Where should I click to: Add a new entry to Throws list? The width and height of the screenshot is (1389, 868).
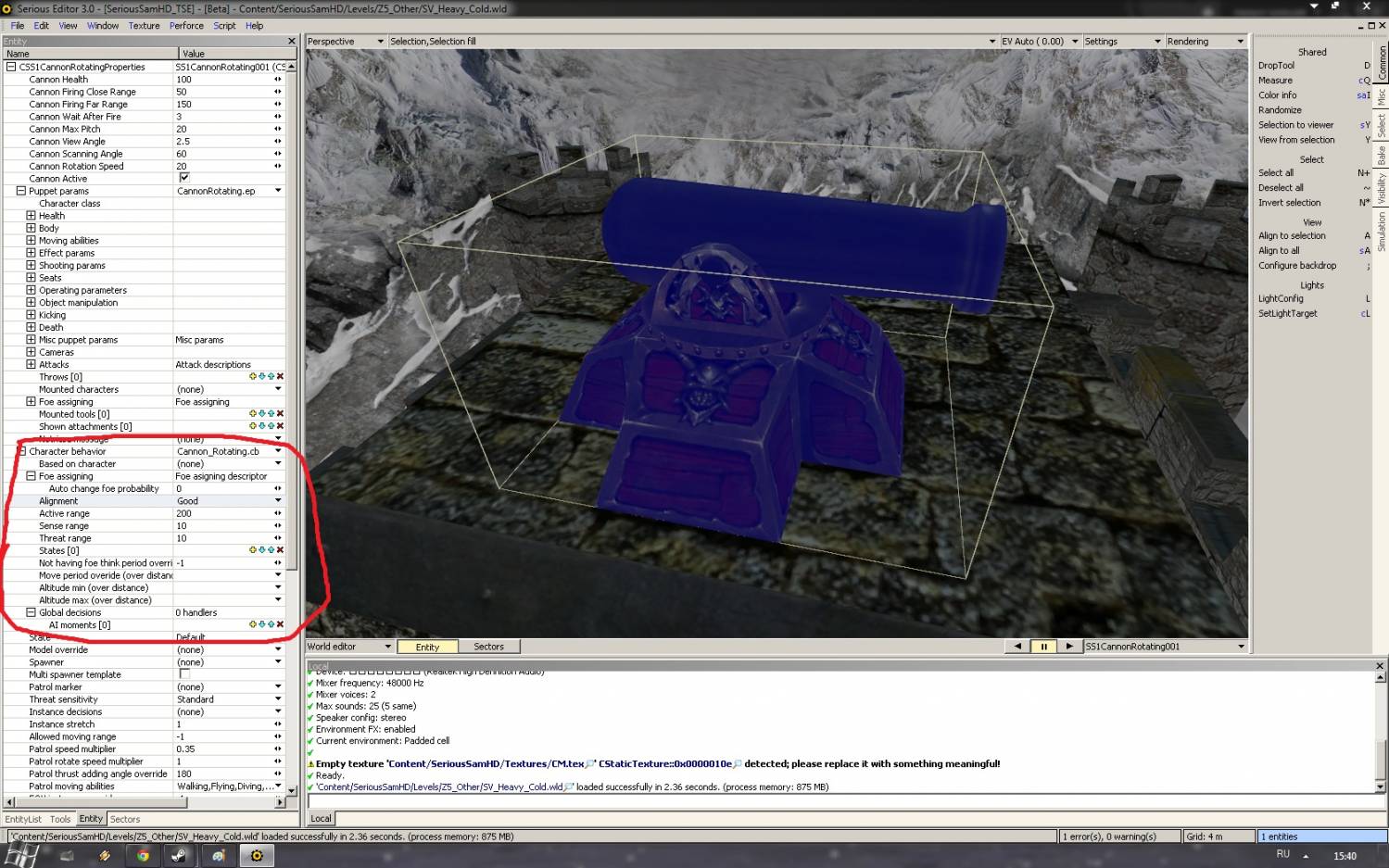pos(253,377)
